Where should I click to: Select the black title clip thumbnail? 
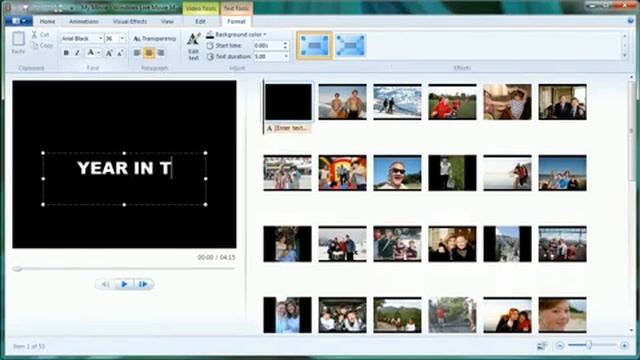pyautogui.click(x=288, y=102)
